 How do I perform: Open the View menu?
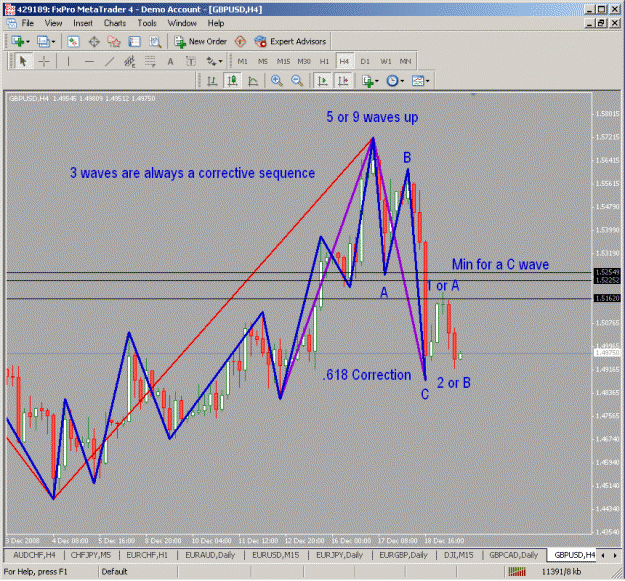click(53, 23)
